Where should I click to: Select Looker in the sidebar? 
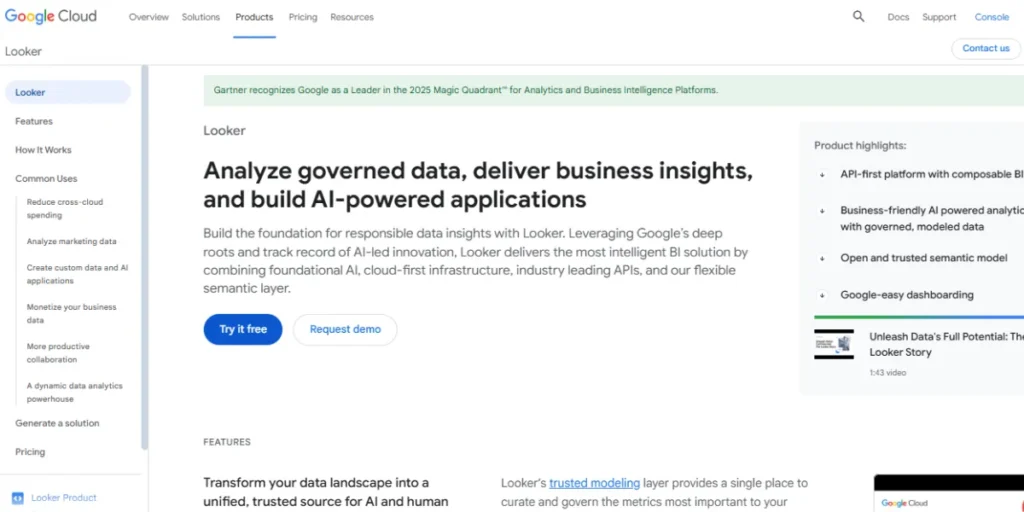tap(68, 92)
